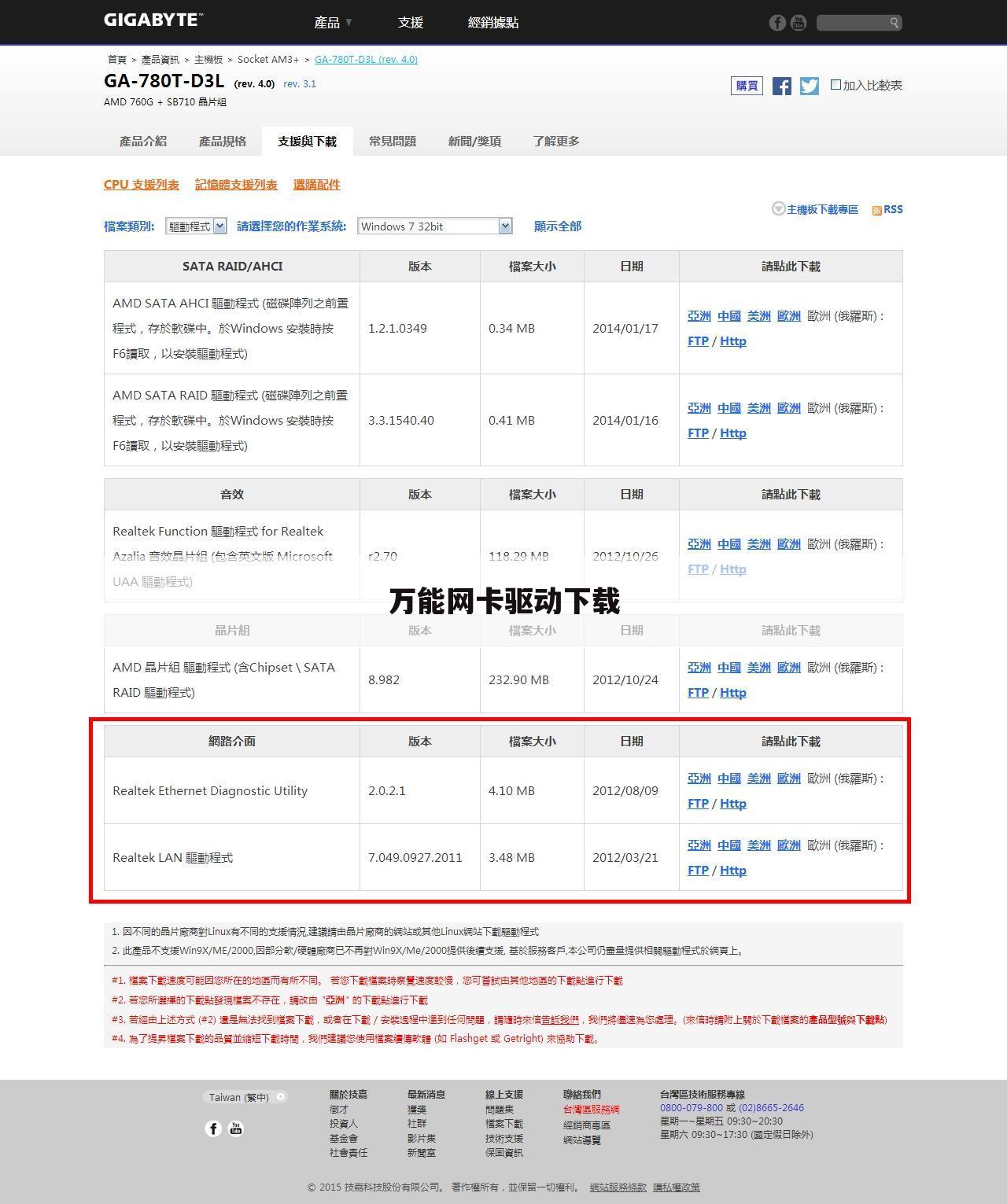Open YouTube icon in top header

coord(799,23)
